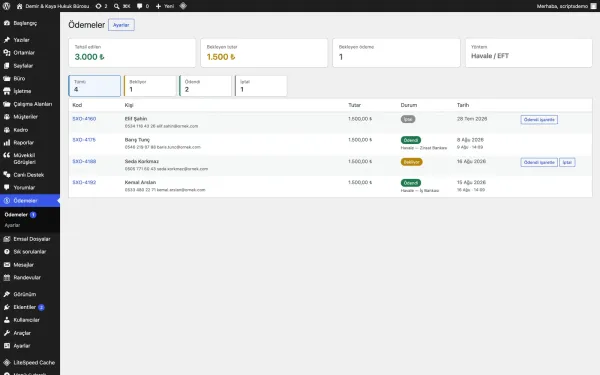Click the name Kemal Arslan

click(140, 183)
